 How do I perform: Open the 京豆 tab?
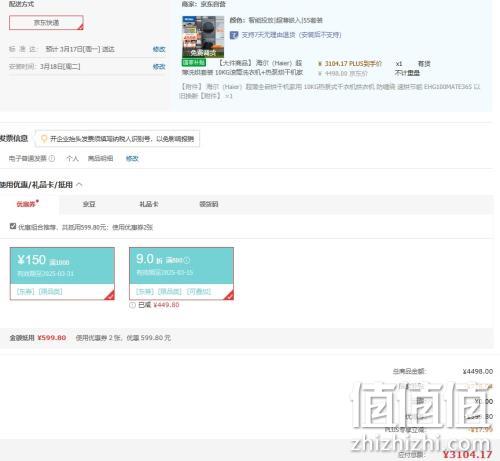point(89,204)
